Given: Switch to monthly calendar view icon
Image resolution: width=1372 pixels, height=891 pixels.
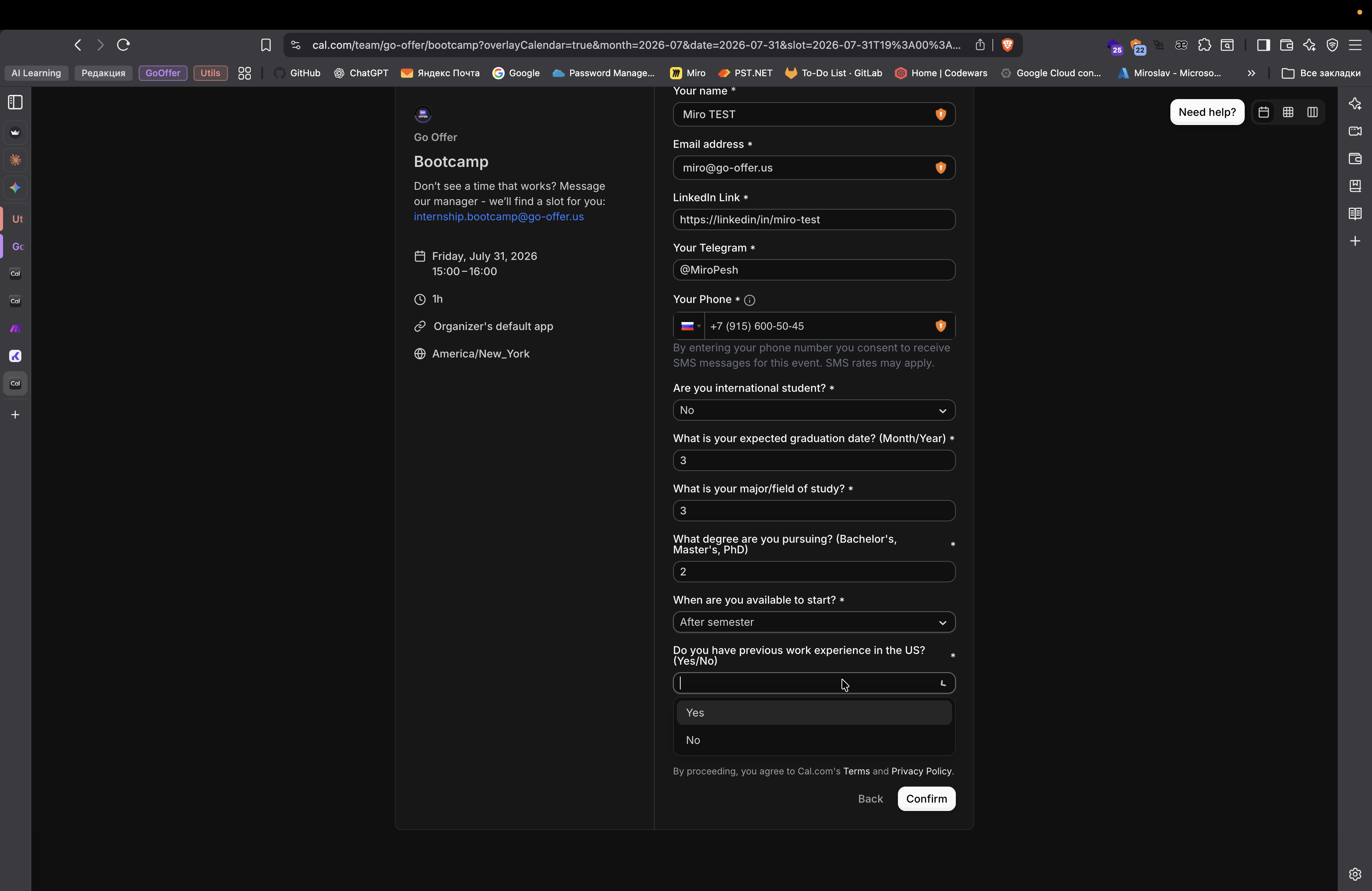Looking at the screenshot, I should coord(1264,112).
